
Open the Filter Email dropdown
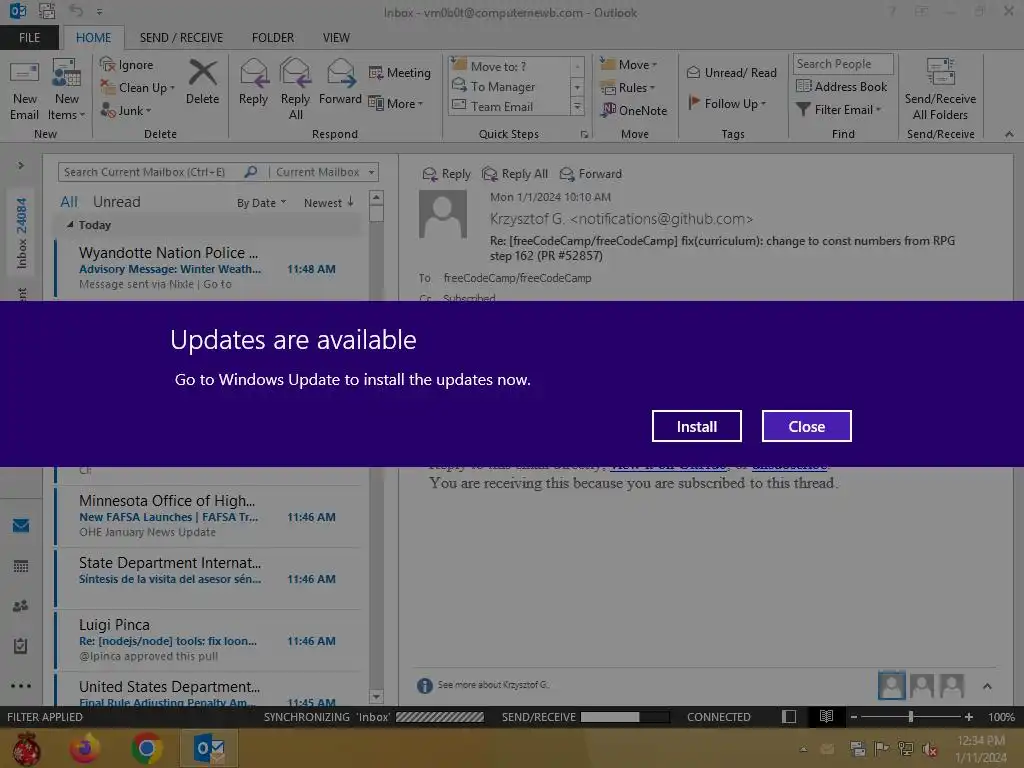(839, 110)
